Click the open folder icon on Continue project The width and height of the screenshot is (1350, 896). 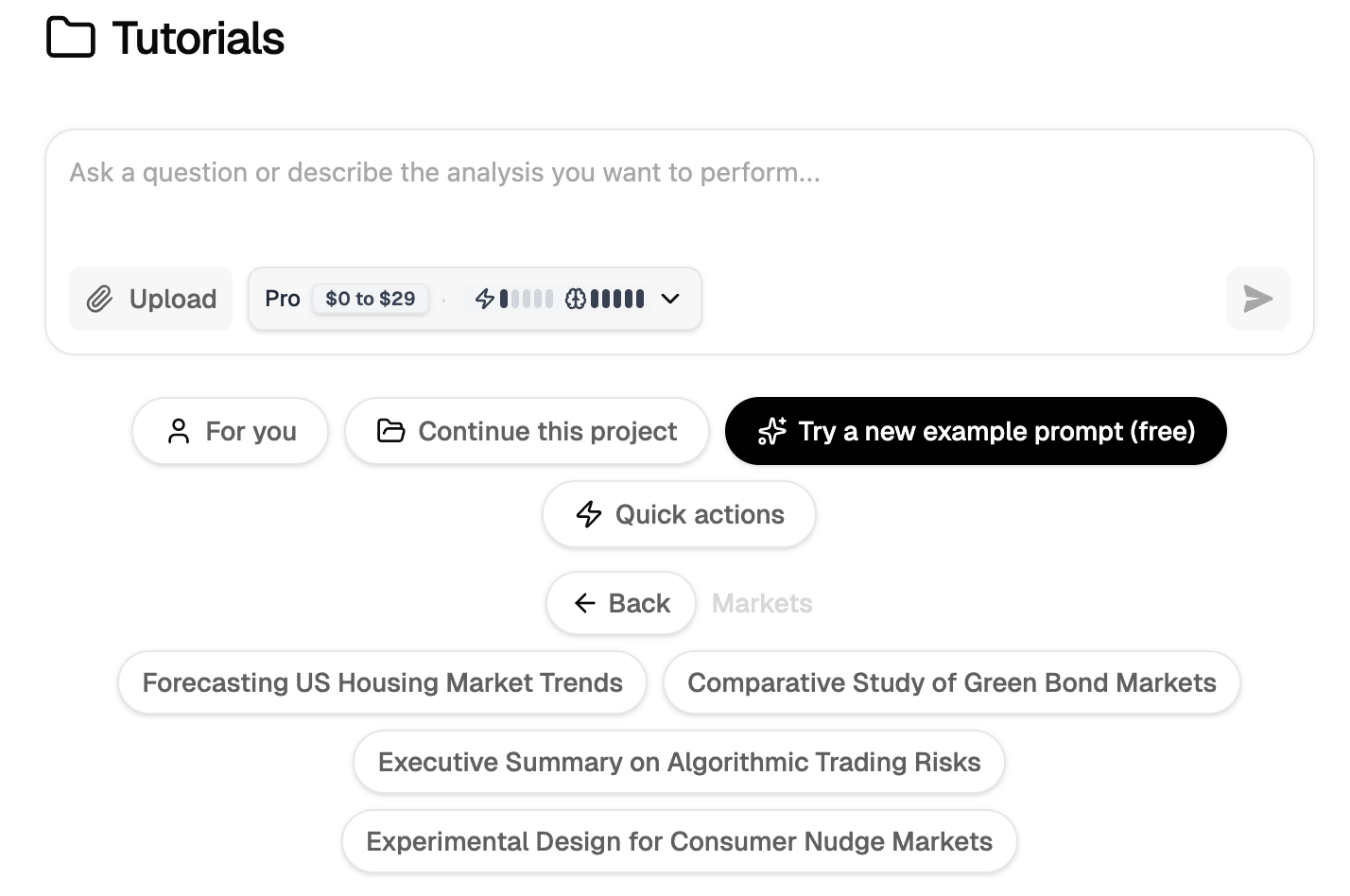pos(390,431)
